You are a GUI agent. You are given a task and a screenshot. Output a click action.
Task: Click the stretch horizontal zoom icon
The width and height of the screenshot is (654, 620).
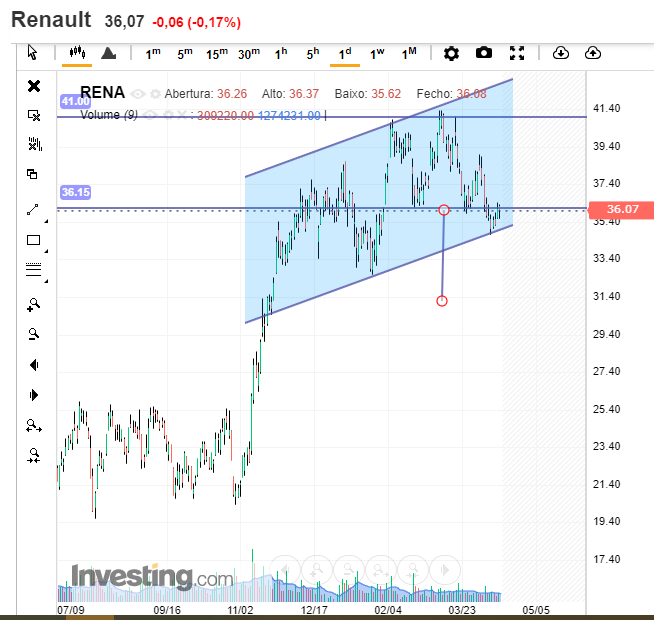coord(34,426)
